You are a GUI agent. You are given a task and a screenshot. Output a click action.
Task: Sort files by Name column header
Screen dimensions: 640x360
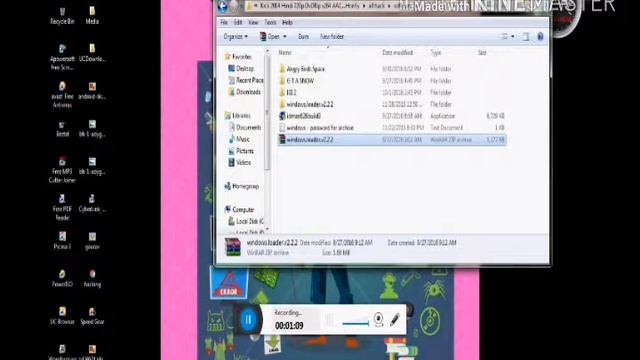click(x=285, y=53)
